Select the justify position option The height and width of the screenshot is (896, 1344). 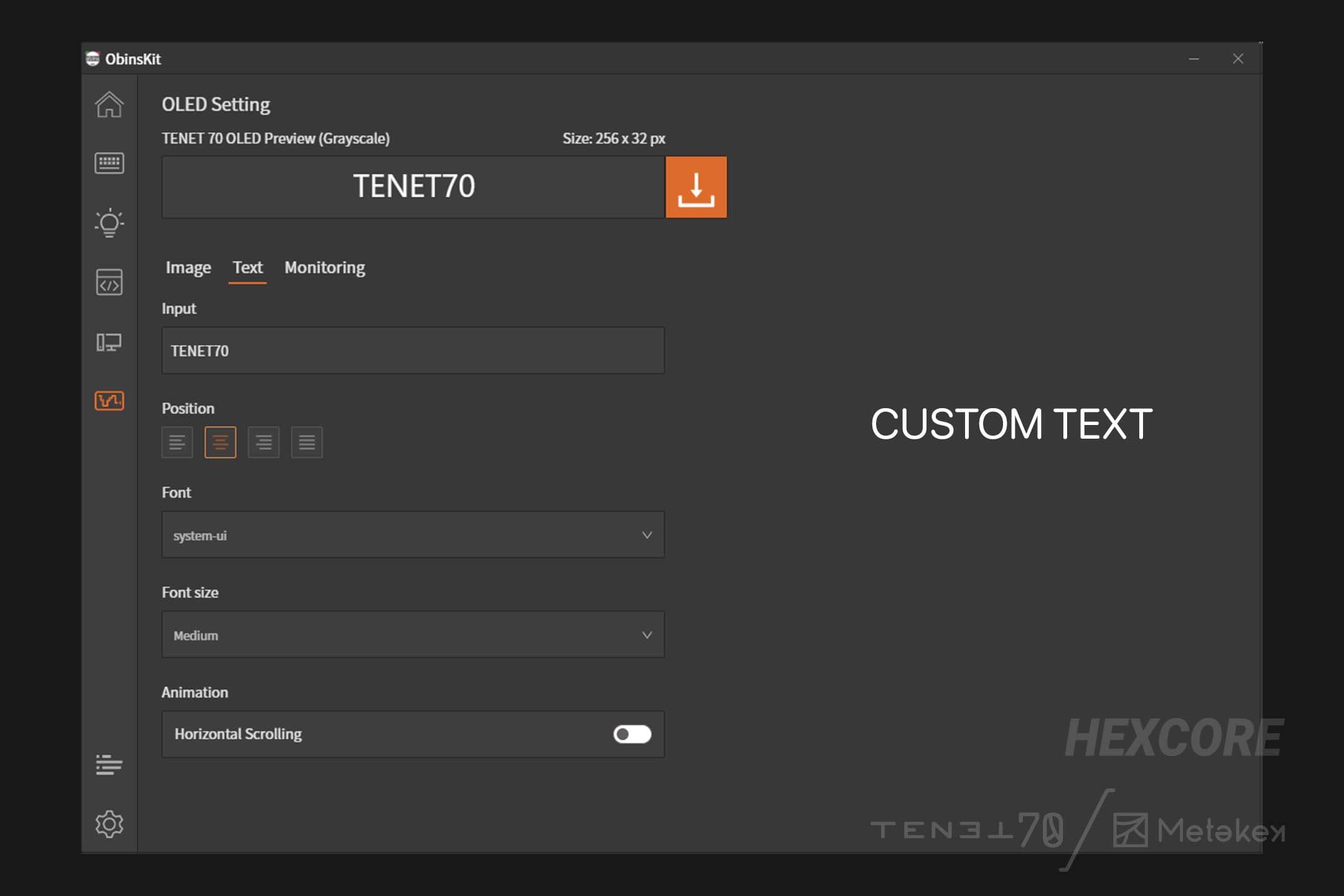pos(307,442)
